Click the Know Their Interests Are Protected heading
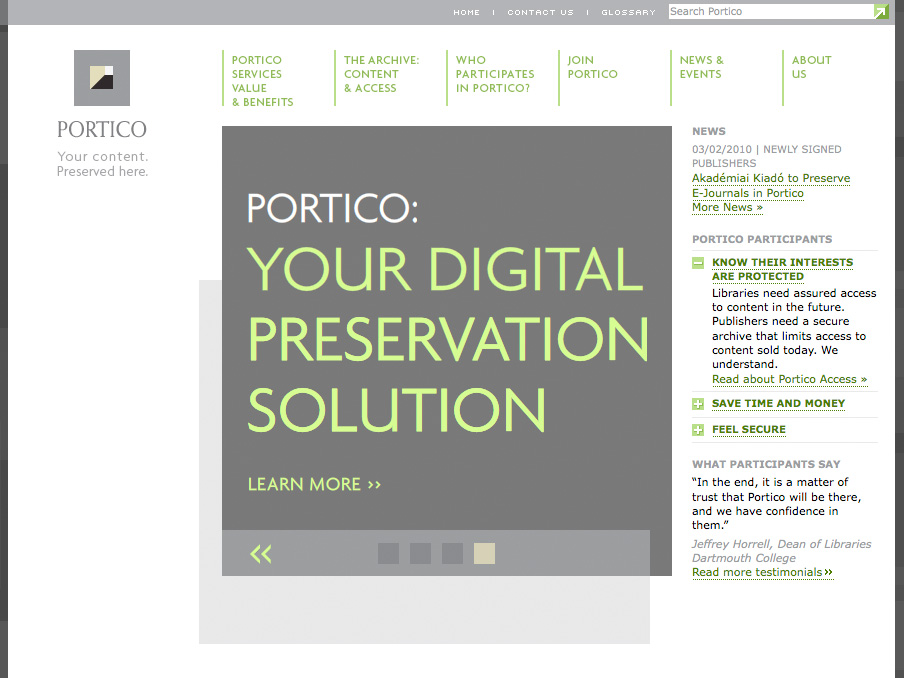 pos(782,269)
